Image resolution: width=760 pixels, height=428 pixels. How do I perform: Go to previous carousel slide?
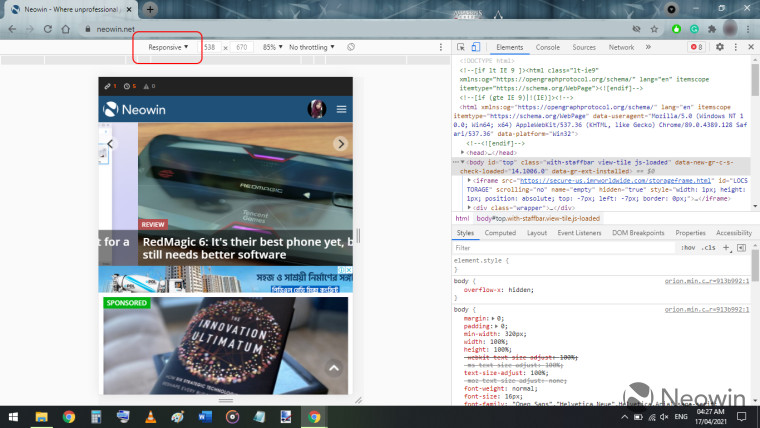coord(111,144)
